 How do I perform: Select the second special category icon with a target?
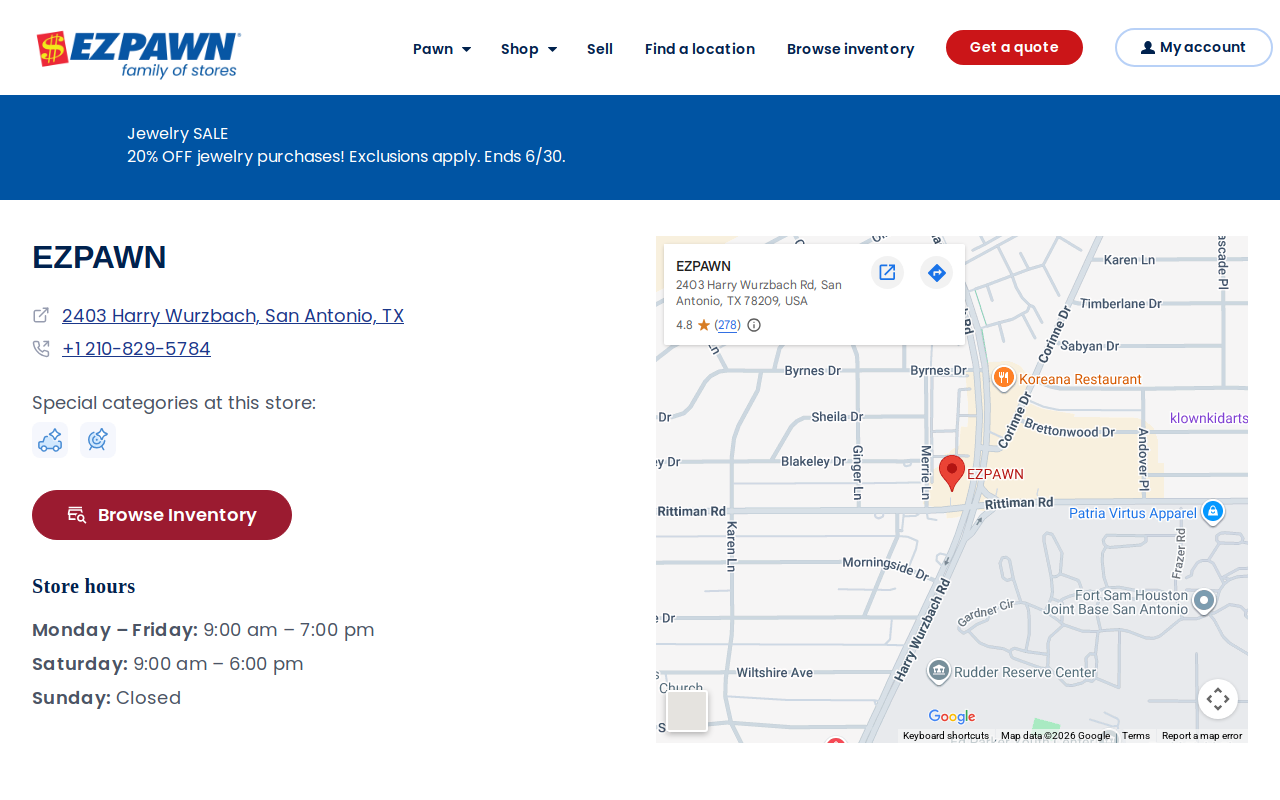(x=98, y=440)
